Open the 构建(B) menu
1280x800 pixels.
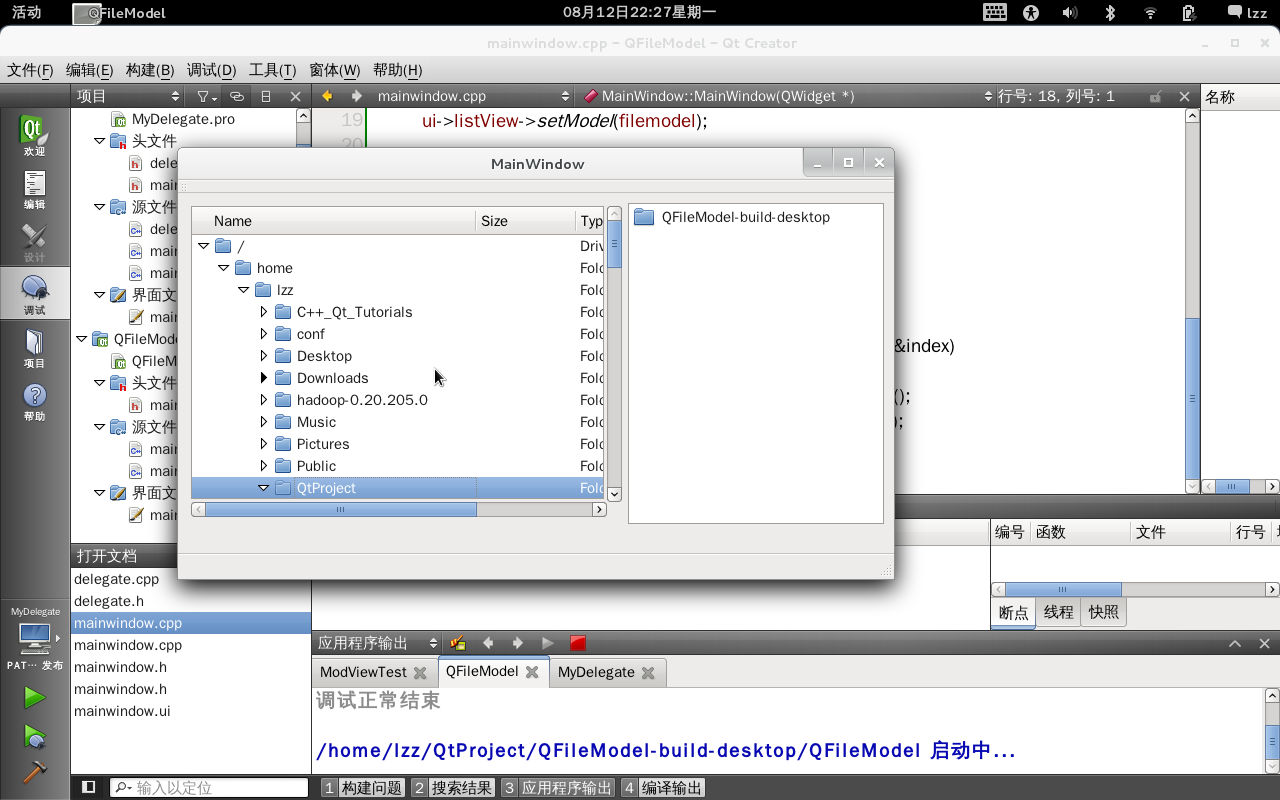point(150,70)
